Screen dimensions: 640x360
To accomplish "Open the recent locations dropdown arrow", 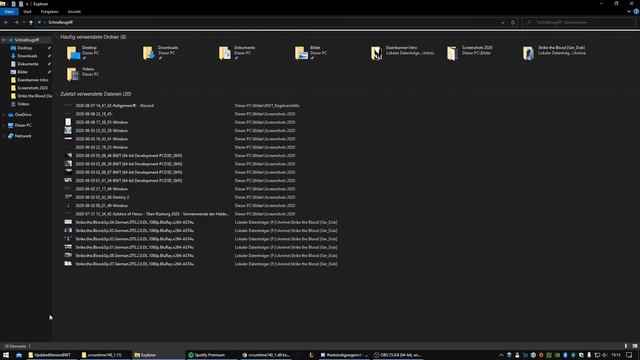I will click(24, 22).
